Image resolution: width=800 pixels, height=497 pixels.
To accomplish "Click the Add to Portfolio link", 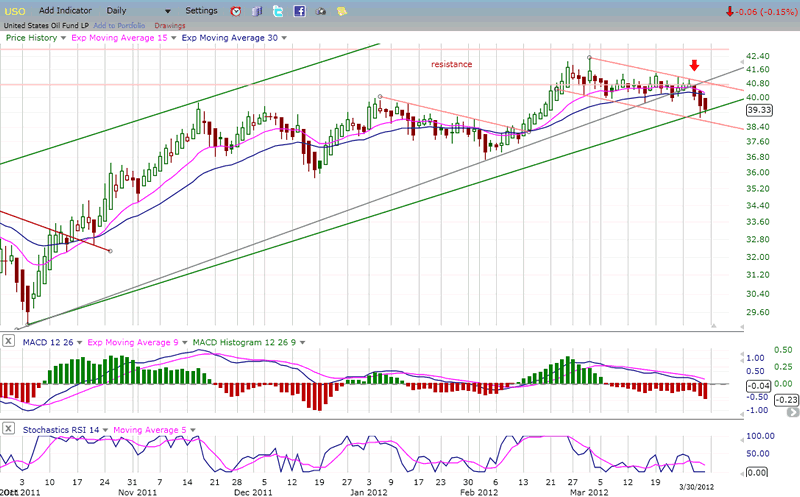I will click(119, 25).
